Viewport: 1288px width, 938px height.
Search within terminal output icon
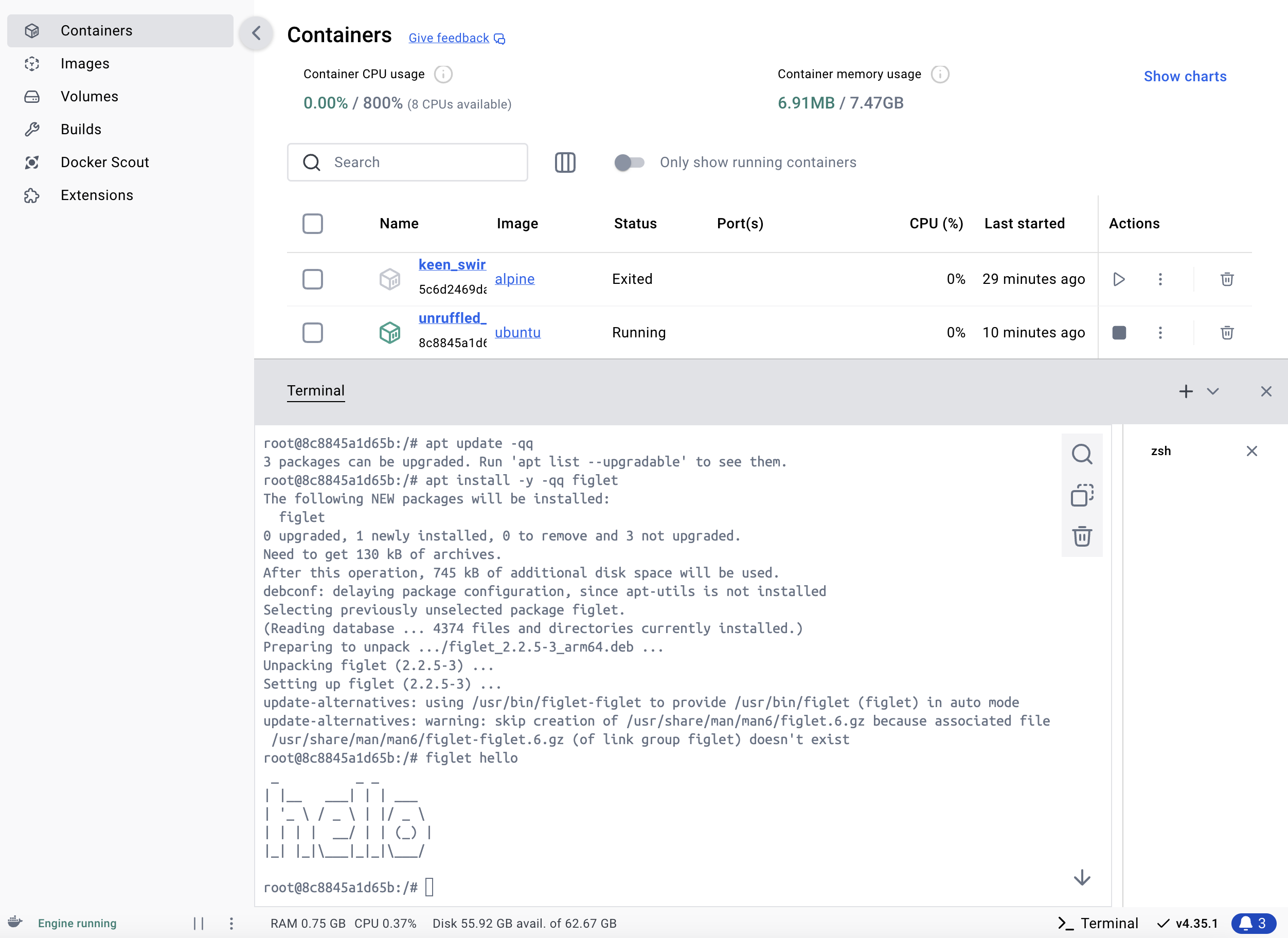coord(1081,454)
